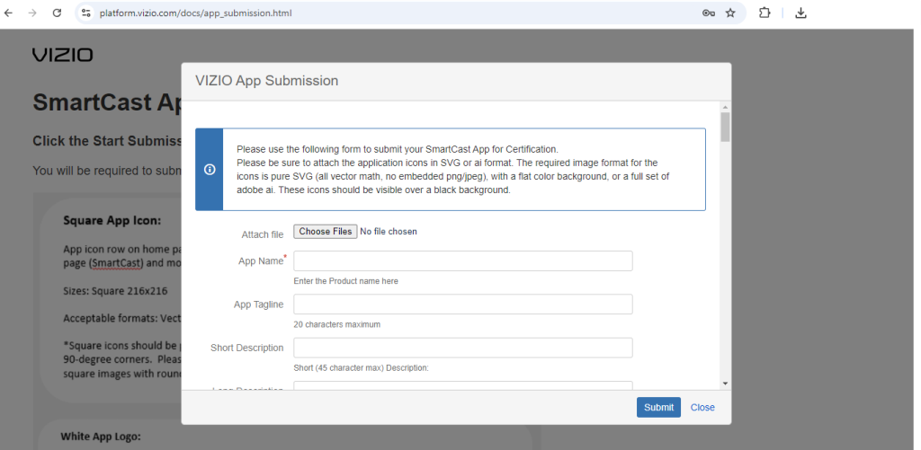Open the saved password key icon

pyautogui.click(x=708, y=13)
